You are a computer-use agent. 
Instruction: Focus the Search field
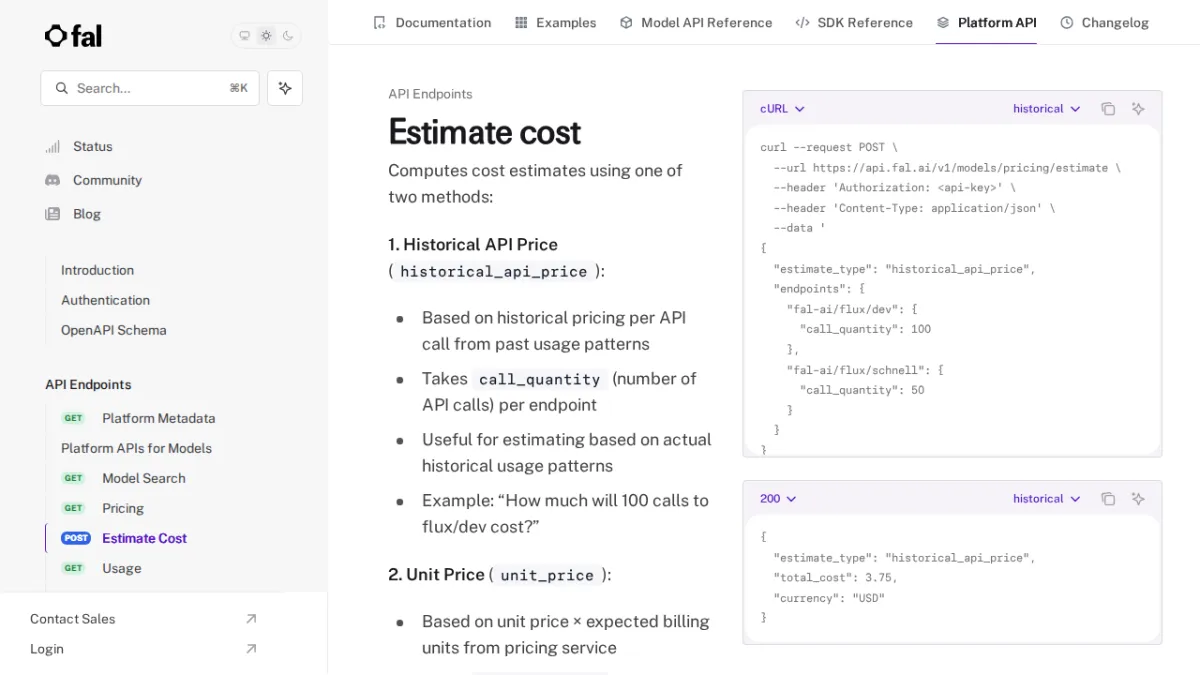[150, 88]
